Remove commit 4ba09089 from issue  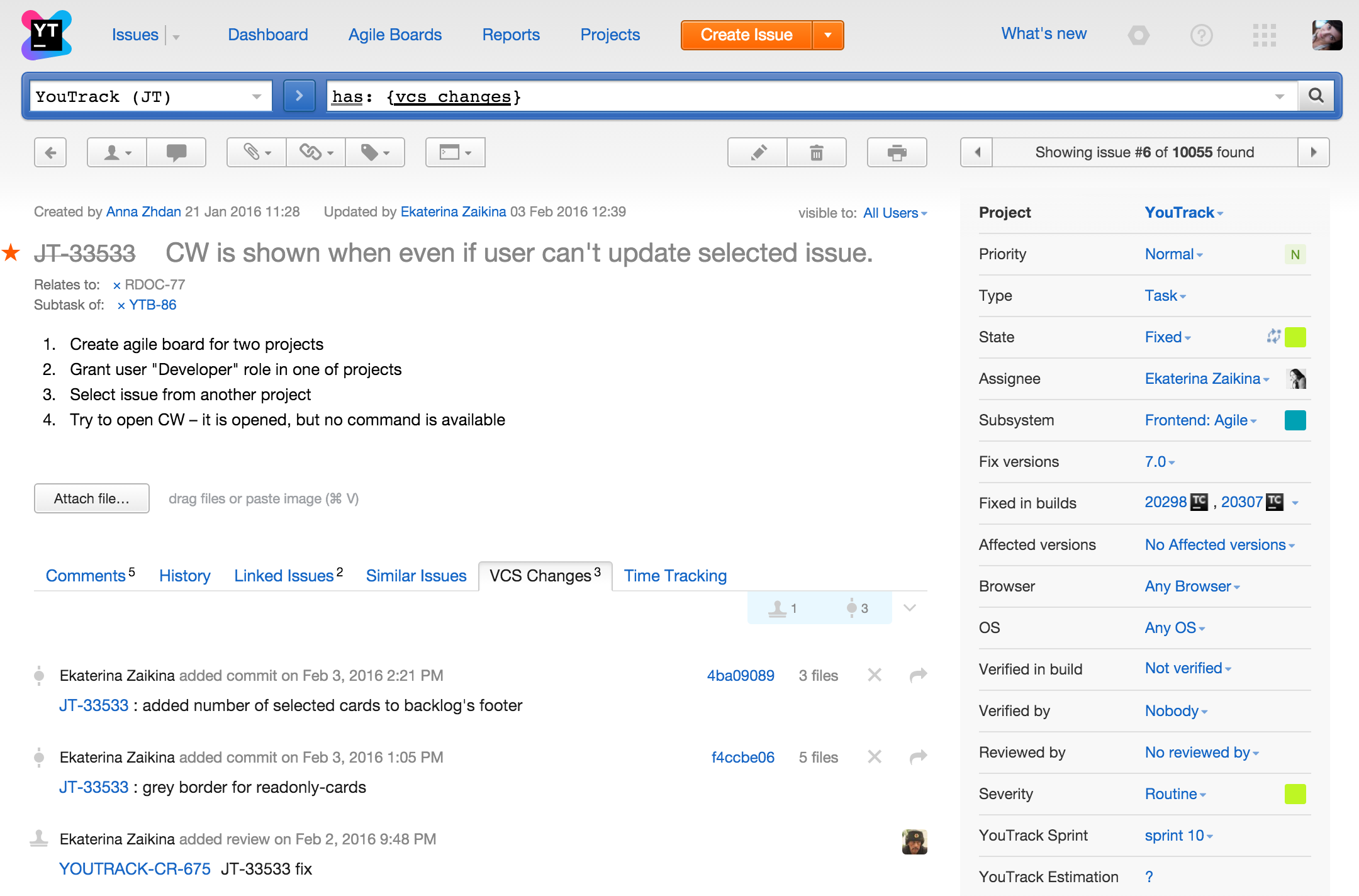[875, 675]
